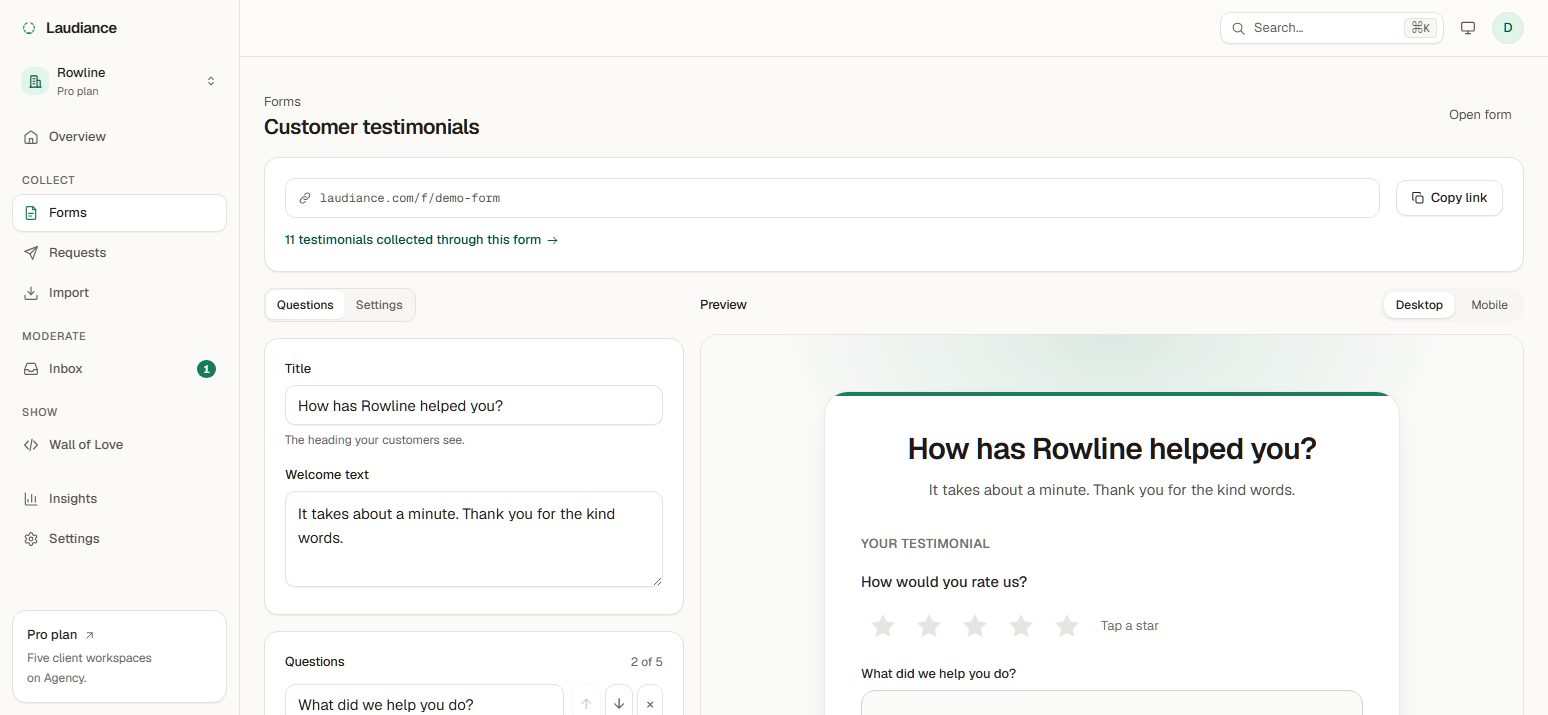1548x715 pixels.
Task: Click the Inbox tray icon
Action: click(31, 369)
